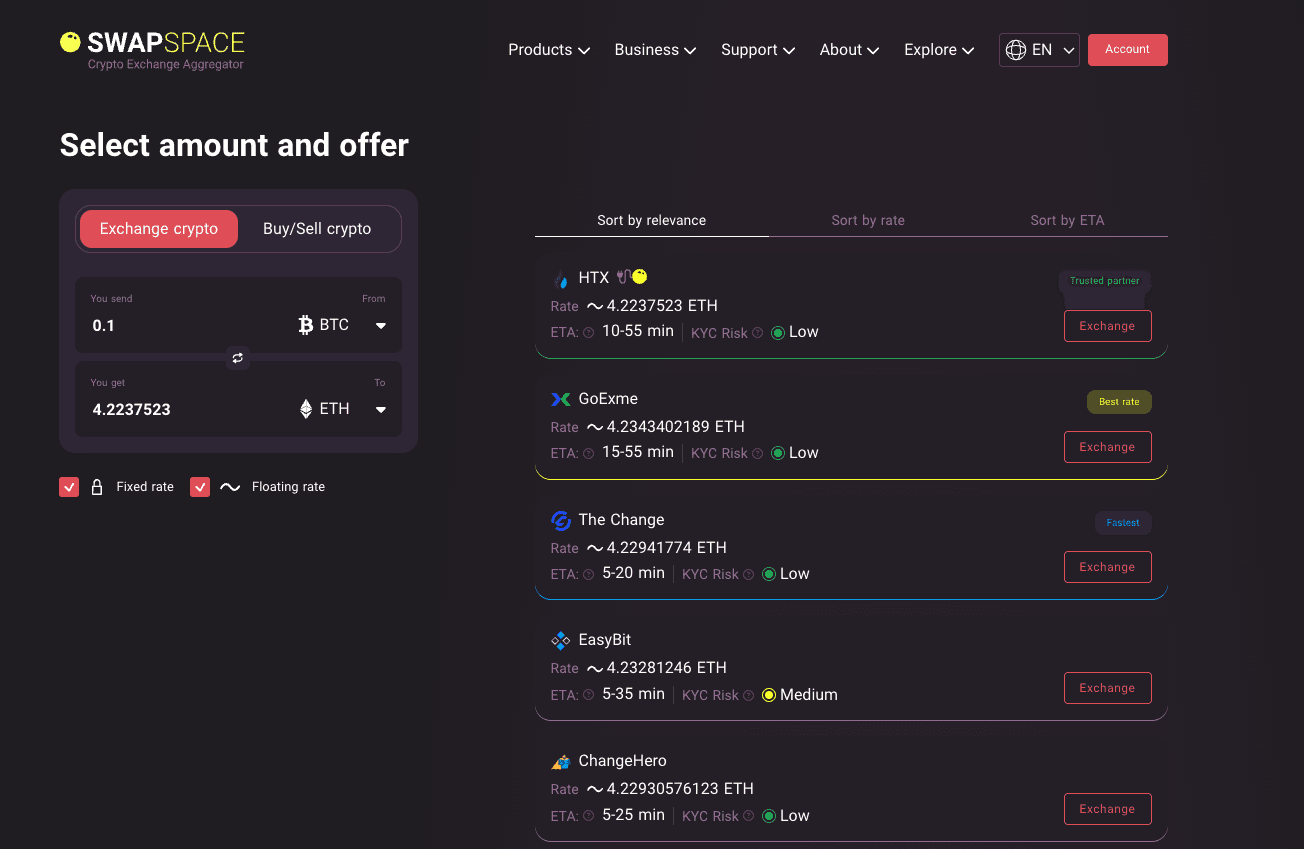Click Exchange button for EasyBit offer
Viewport: 1304px width, 849px height.
point(1107,688)
